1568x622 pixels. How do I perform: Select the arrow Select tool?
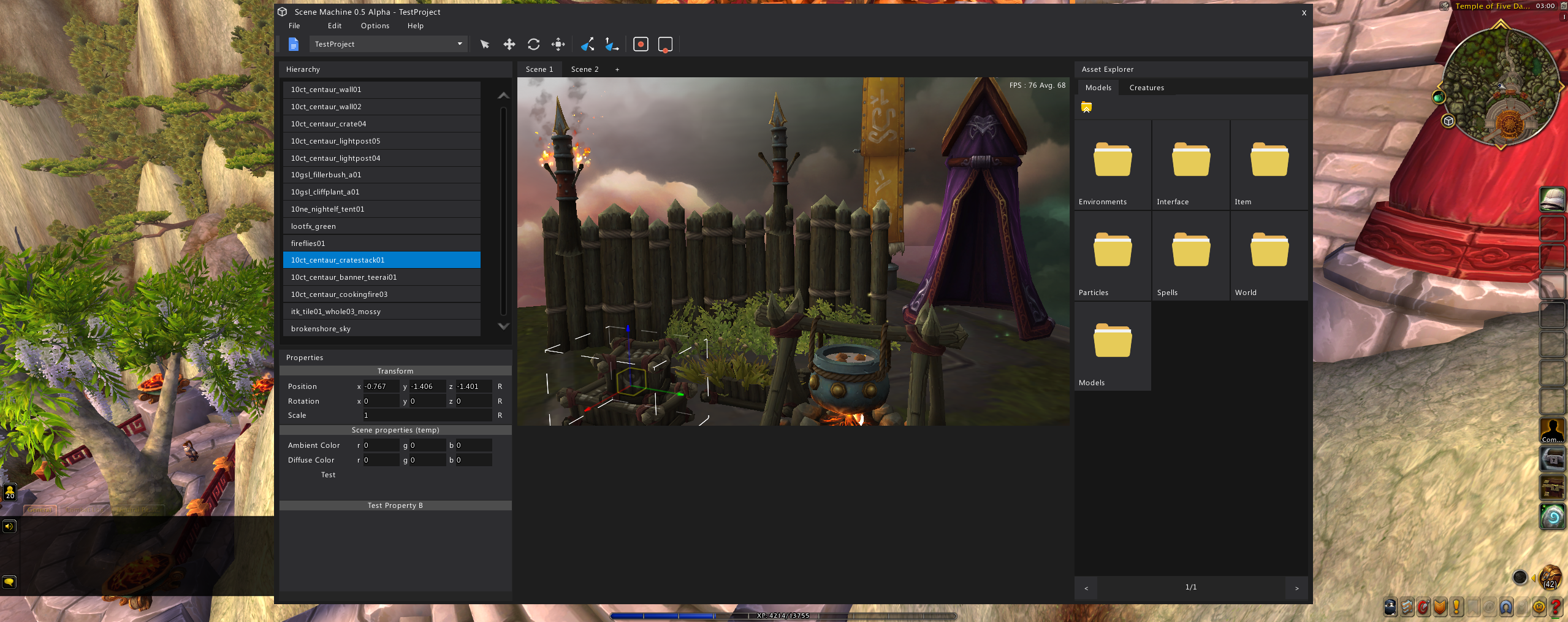(485, 44)
